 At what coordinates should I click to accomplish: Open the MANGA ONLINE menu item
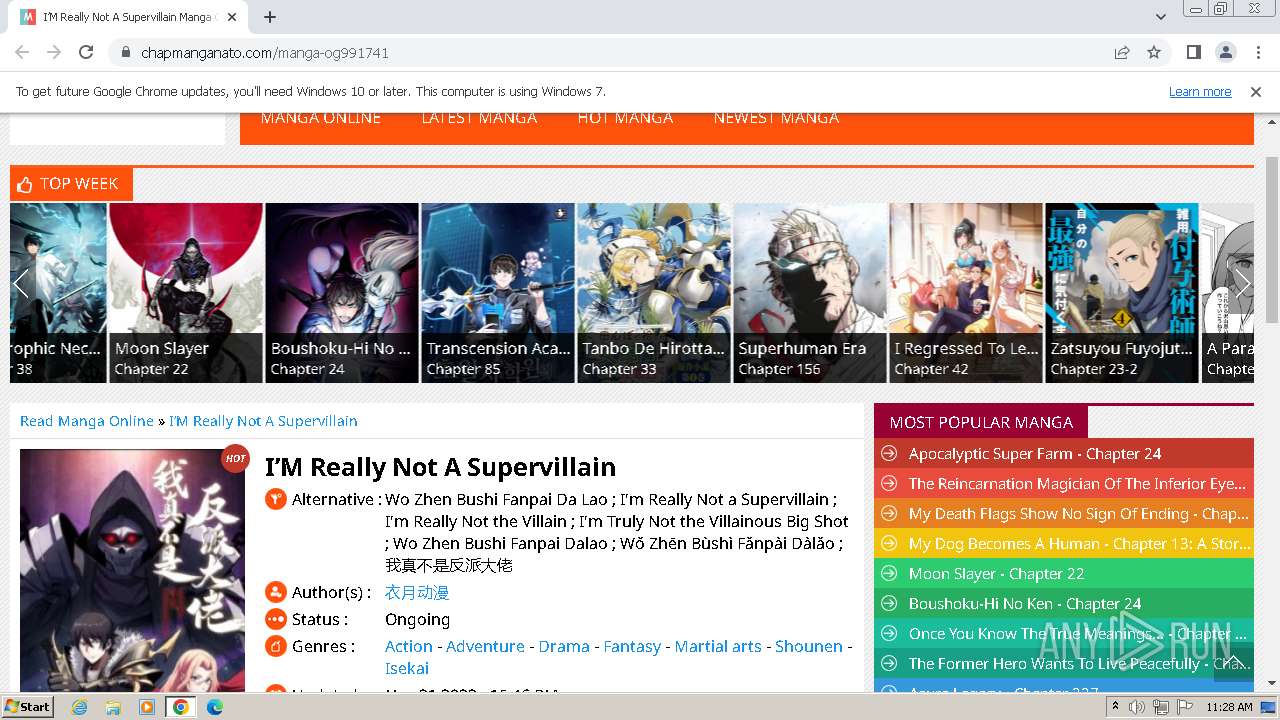[x=321, y=118]
